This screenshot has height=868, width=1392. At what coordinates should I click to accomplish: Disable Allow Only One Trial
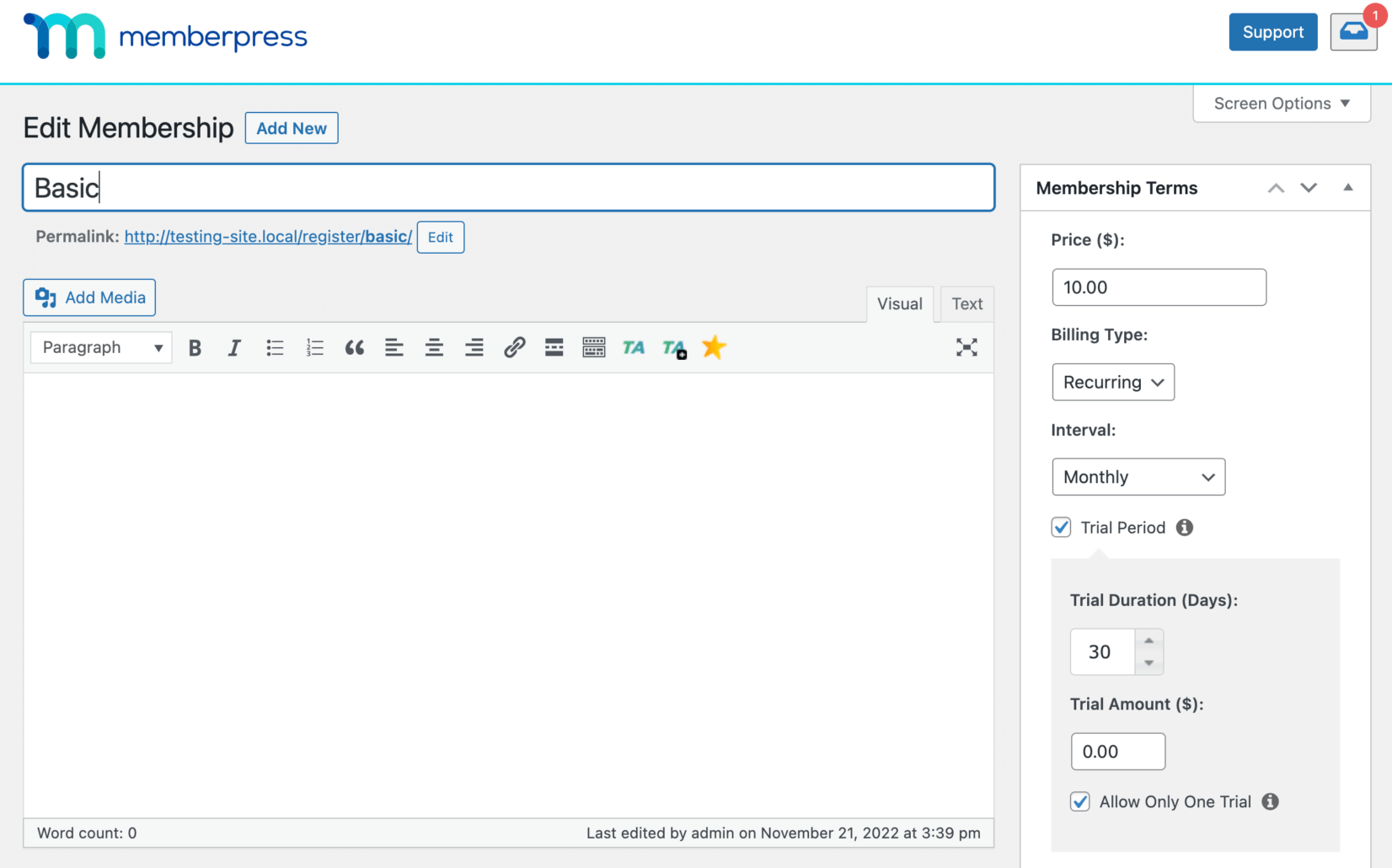1079,801
